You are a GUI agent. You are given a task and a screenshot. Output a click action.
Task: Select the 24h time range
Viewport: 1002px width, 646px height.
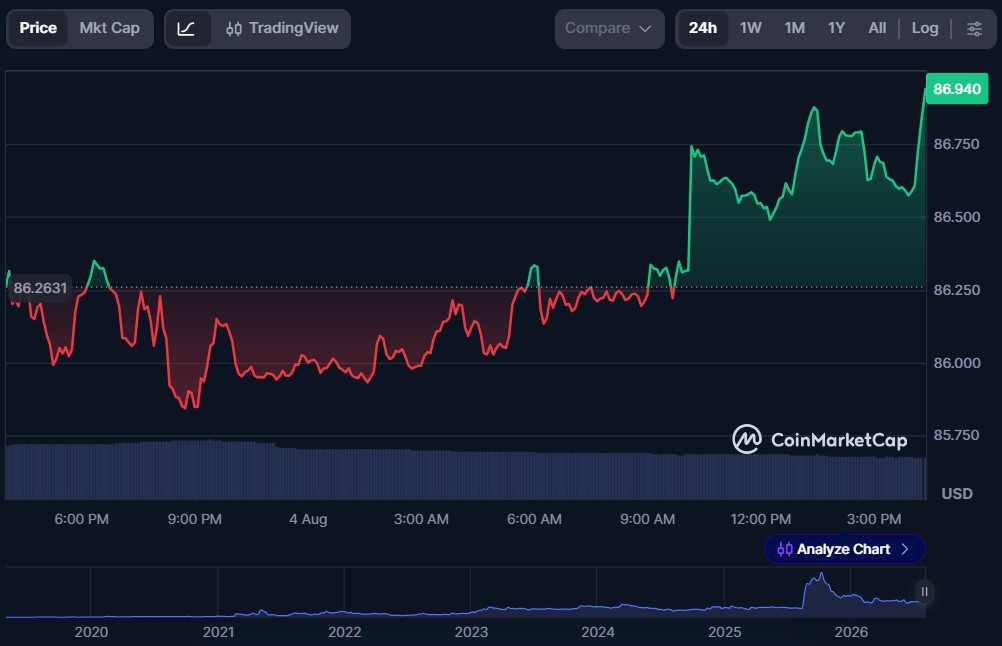pyautogui.click(x=702, y=28)
